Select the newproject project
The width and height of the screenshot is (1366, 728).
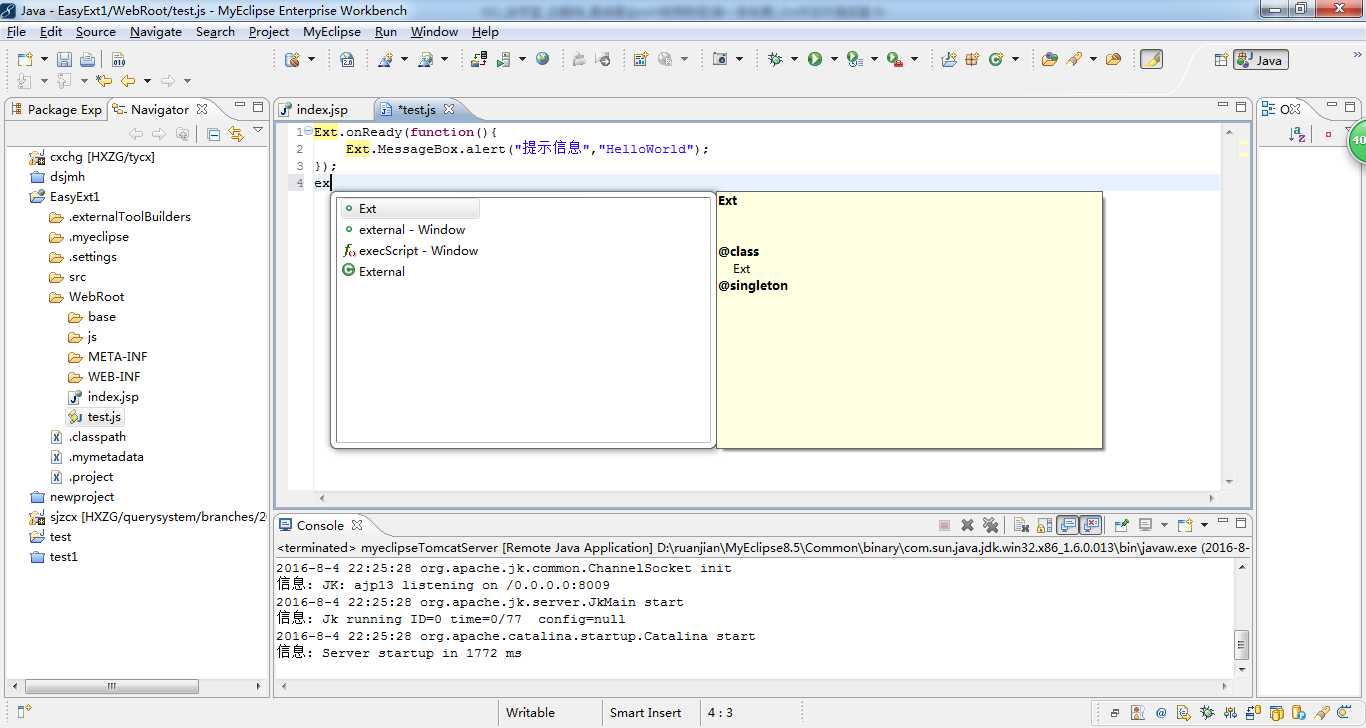tap(82, 497)
